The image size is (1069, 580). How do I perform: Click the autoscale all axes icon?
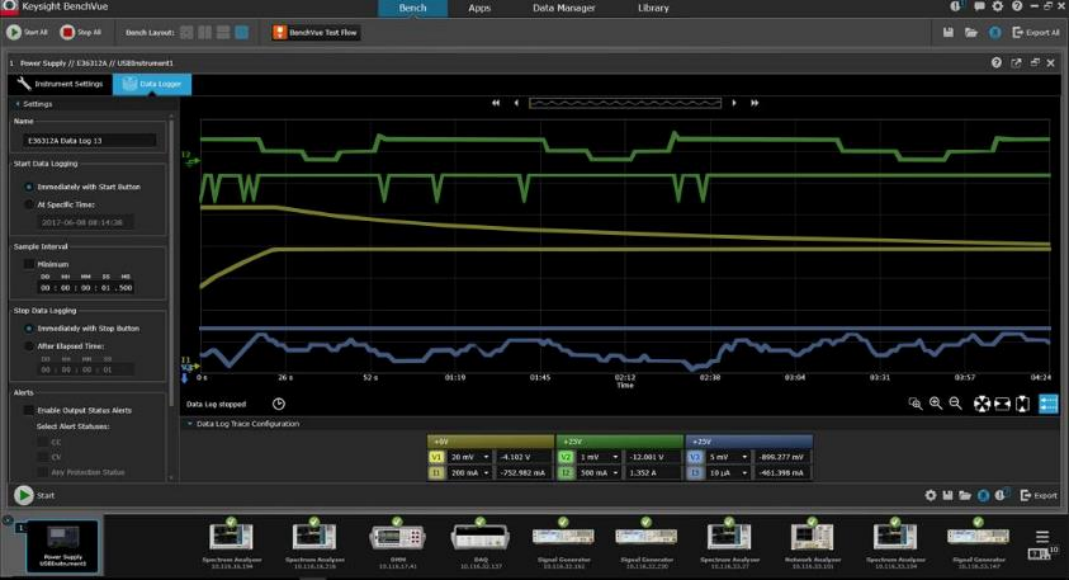click(982, 404)
